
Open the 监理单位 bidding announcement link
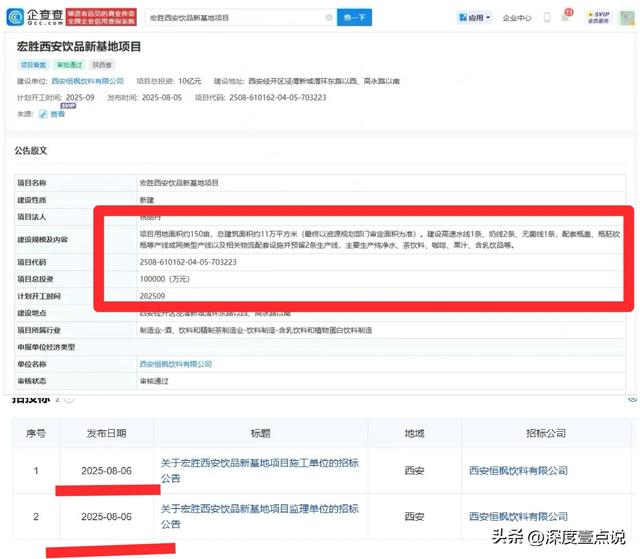coord(260,516)
